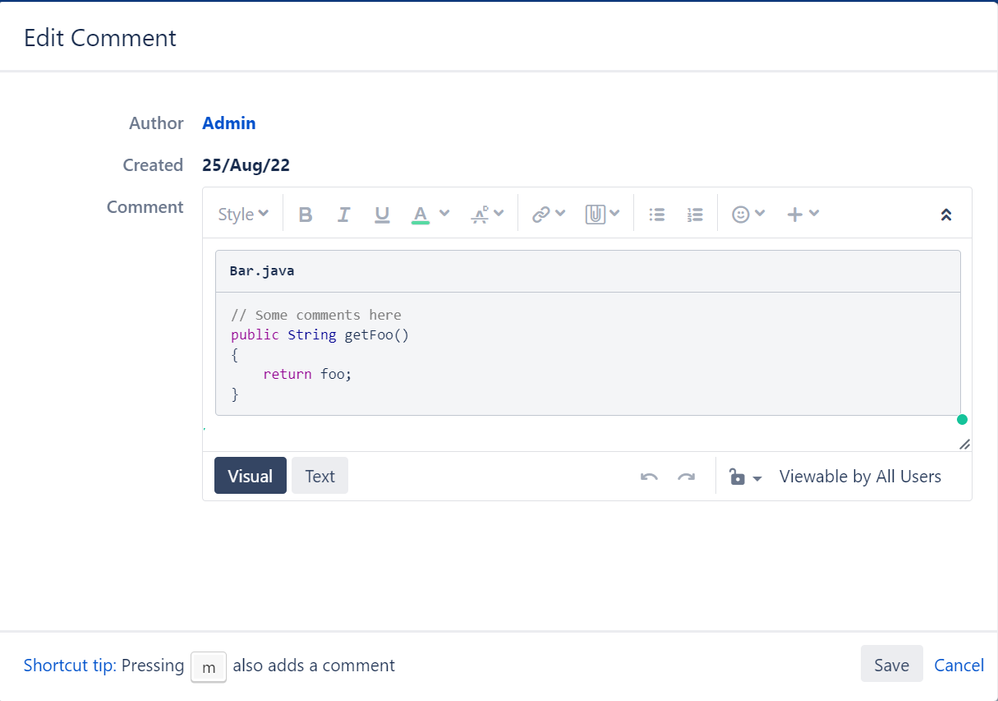The image size is (998, 701).
Task: Click the plus insert icon
Action: click(x=794, y=215)
